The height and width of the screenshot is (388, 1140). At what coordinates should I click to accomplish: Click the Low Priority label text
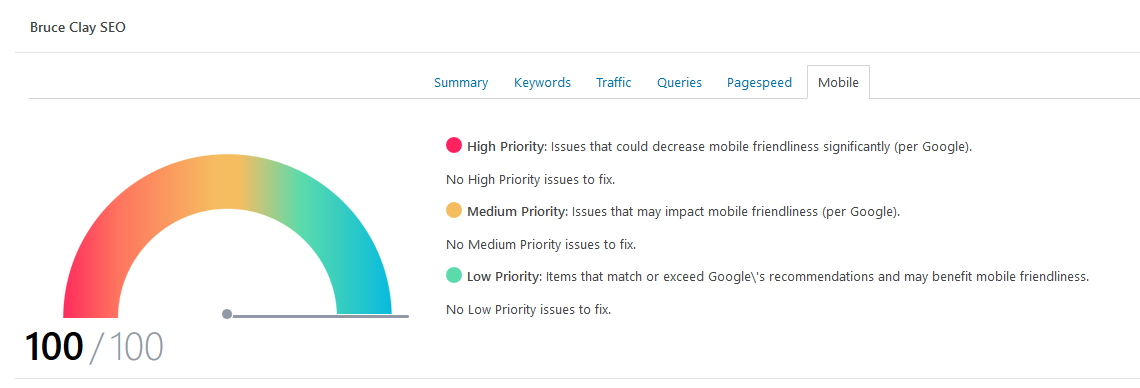click(x=505, y=277)
